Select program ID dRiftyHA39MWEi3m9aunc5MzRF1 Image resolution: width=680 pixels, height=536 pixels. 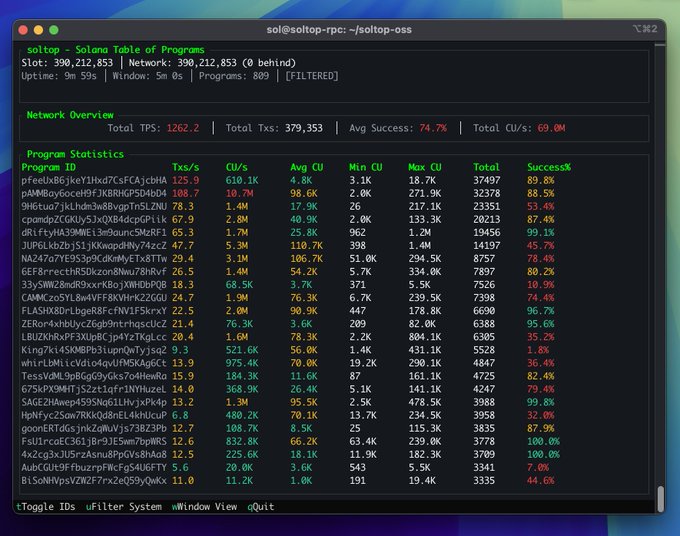94,232
